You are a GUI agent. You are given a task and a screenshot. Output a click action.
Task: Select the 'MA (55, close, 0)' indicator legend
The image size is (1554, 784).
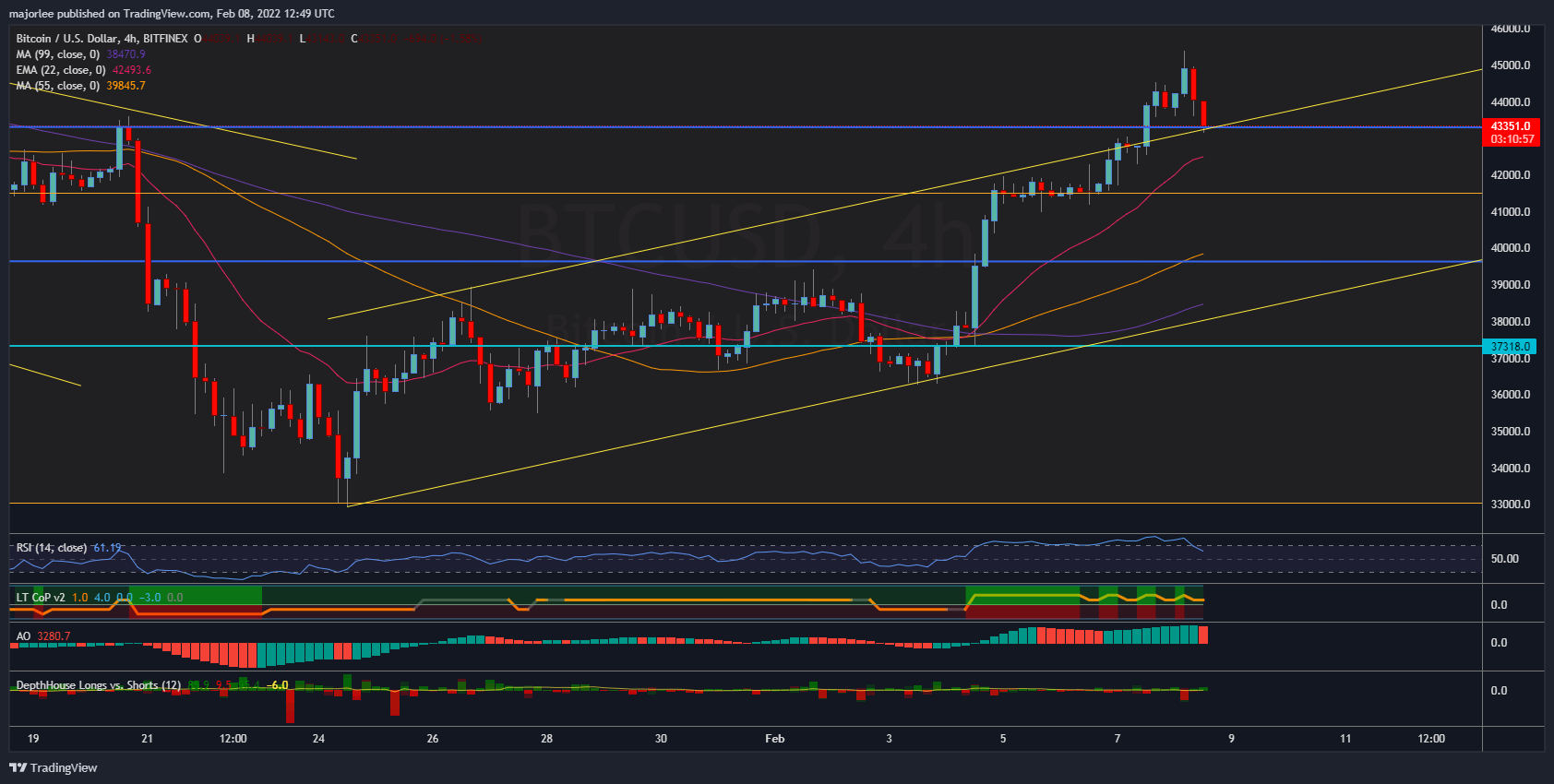[57, 86]
